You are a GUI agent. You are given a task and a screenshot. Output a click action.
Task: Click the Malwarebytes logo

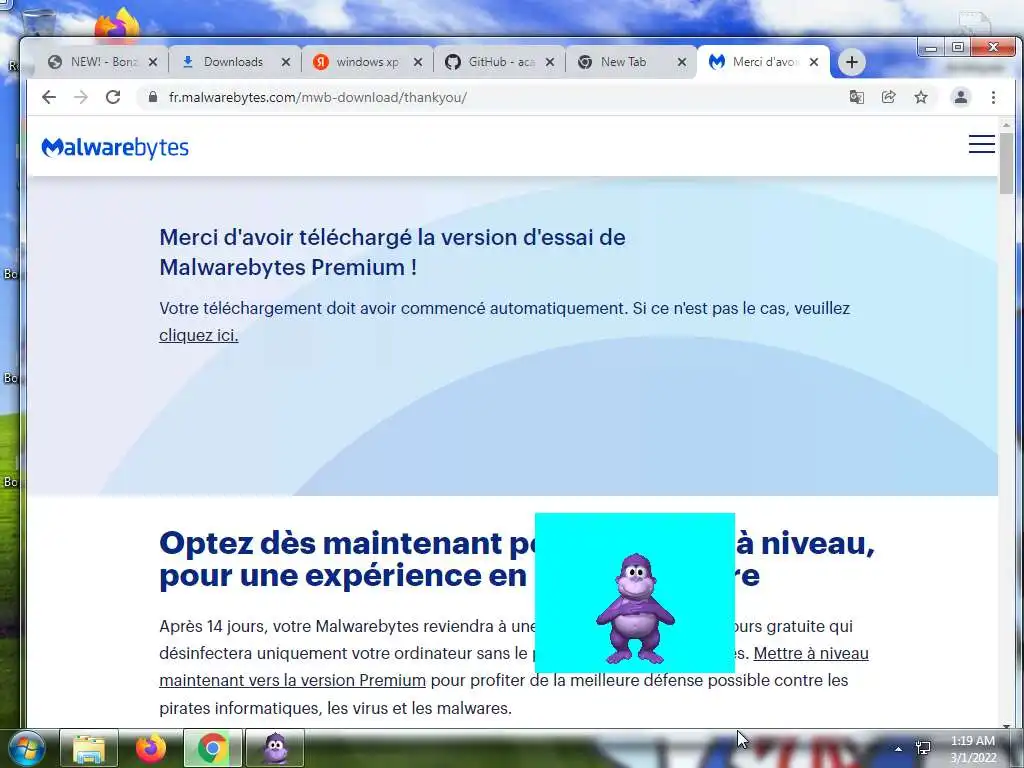[x=115, y=148]
